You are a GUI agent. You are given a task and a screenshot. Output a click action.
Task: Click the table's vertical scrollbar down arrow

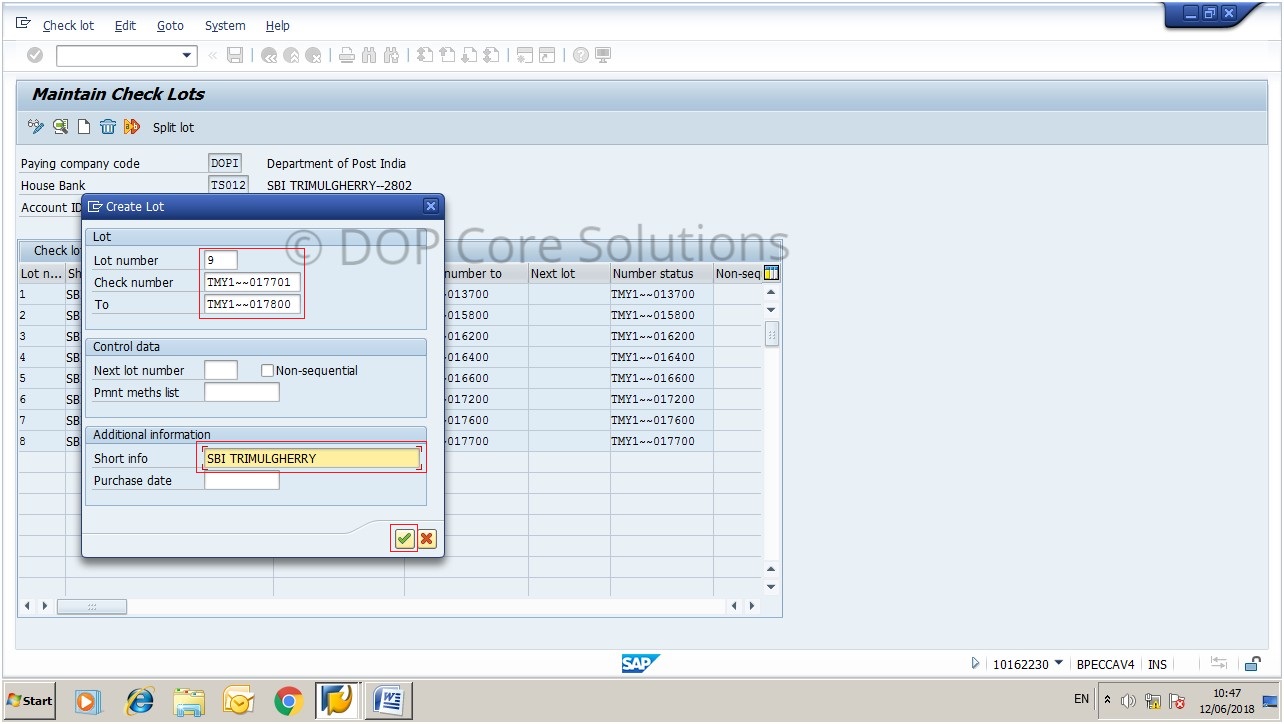[771, 587]
